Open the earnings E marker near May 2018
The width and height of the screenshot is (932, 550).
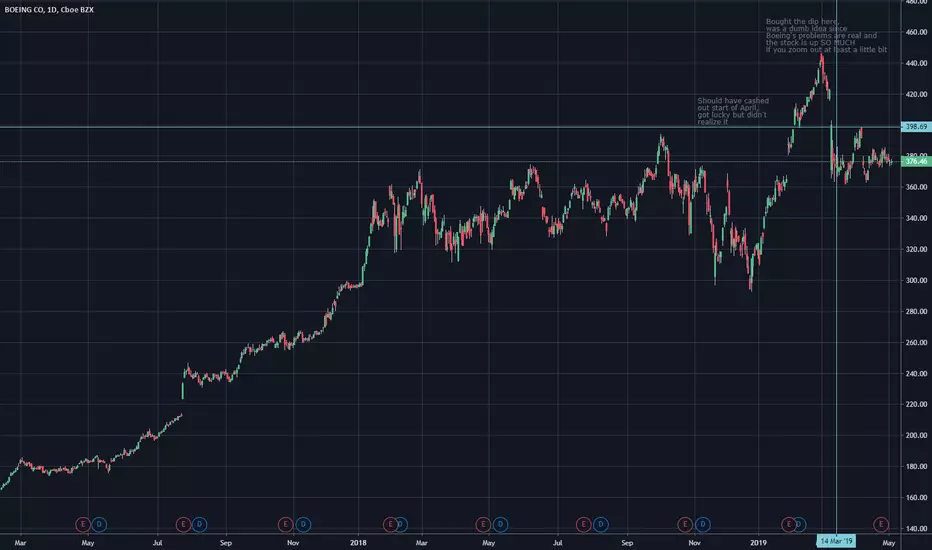[x=483, y=524]
